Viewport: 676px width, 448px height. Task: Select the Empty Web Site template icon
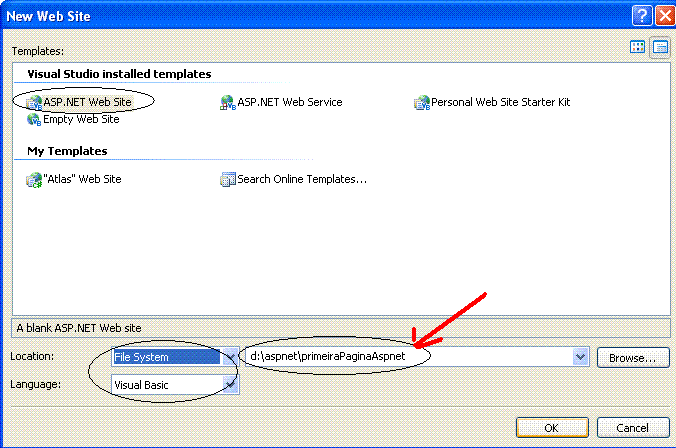point(34,119)
